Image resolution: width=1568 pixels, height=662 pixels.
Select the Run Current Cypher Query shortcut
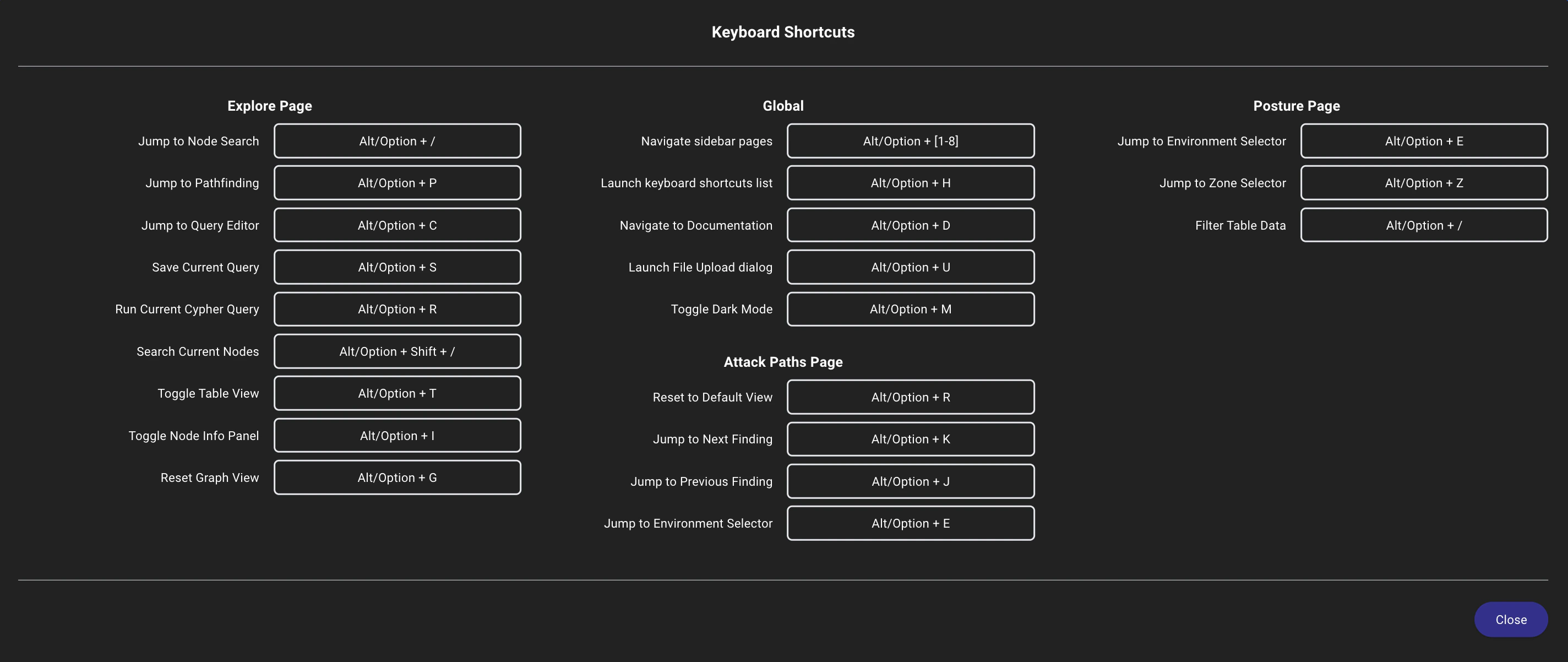click(397, 309)
